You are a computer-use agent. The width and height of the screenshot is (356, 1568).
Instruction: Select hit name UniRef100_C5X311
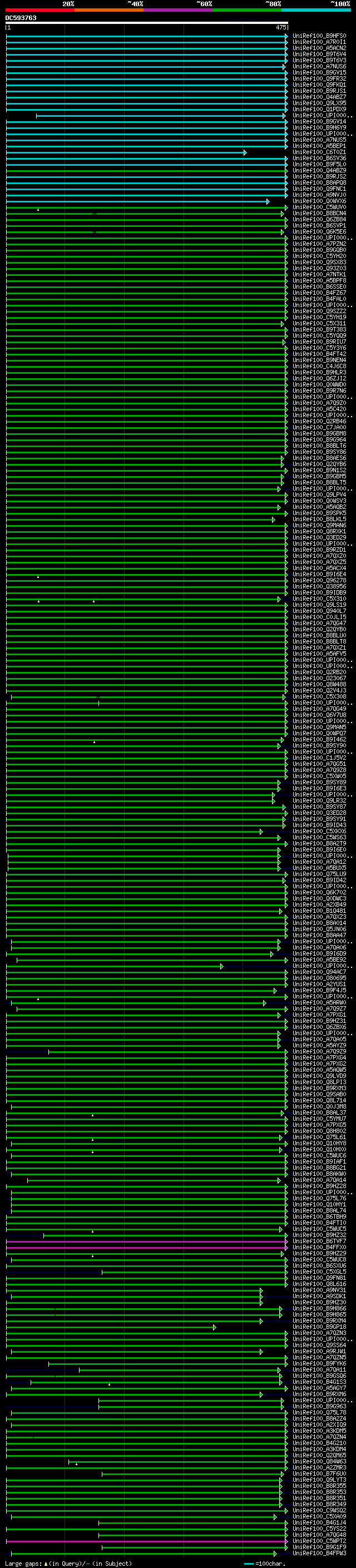[x=319, y=323]
